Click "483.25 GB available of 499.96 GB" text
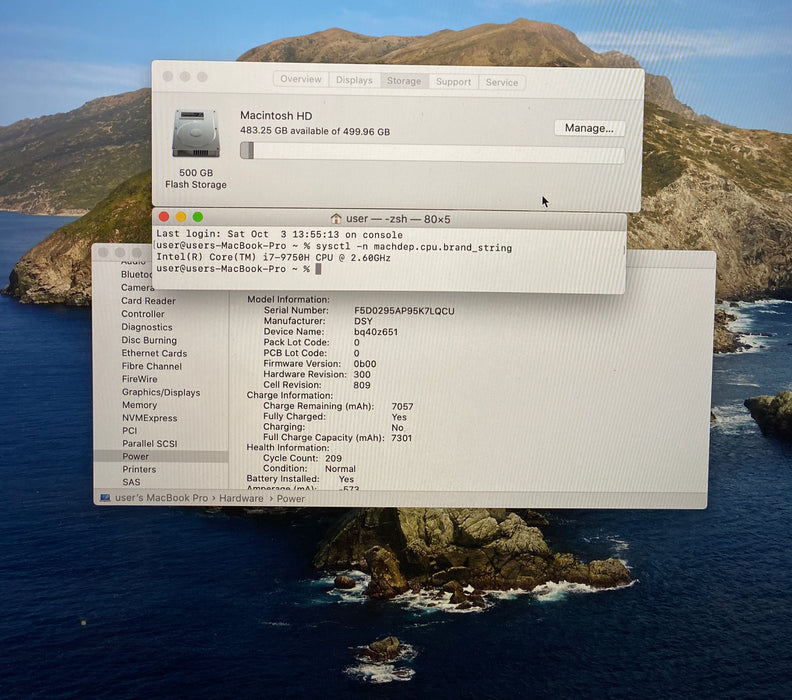Screen dimensions: 792x700 (x=315, y=131)
